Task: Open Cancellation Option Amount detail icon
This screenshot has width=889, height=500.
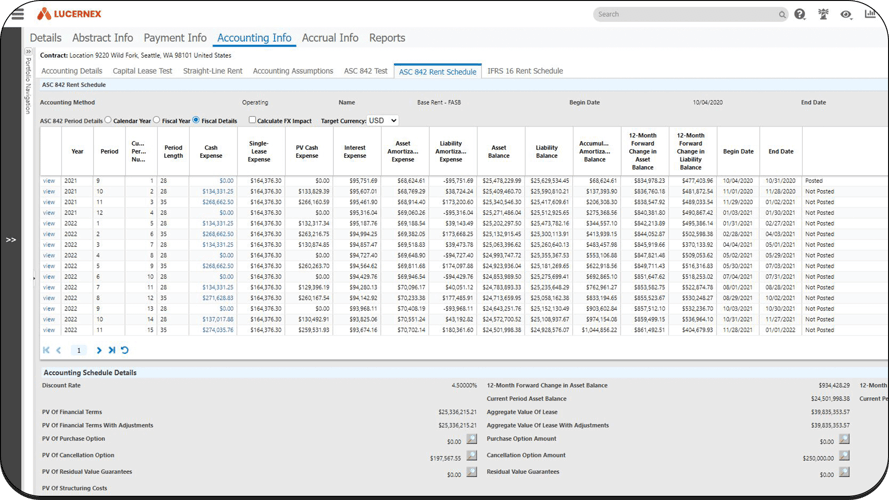Action: click(x=844, y=456)
